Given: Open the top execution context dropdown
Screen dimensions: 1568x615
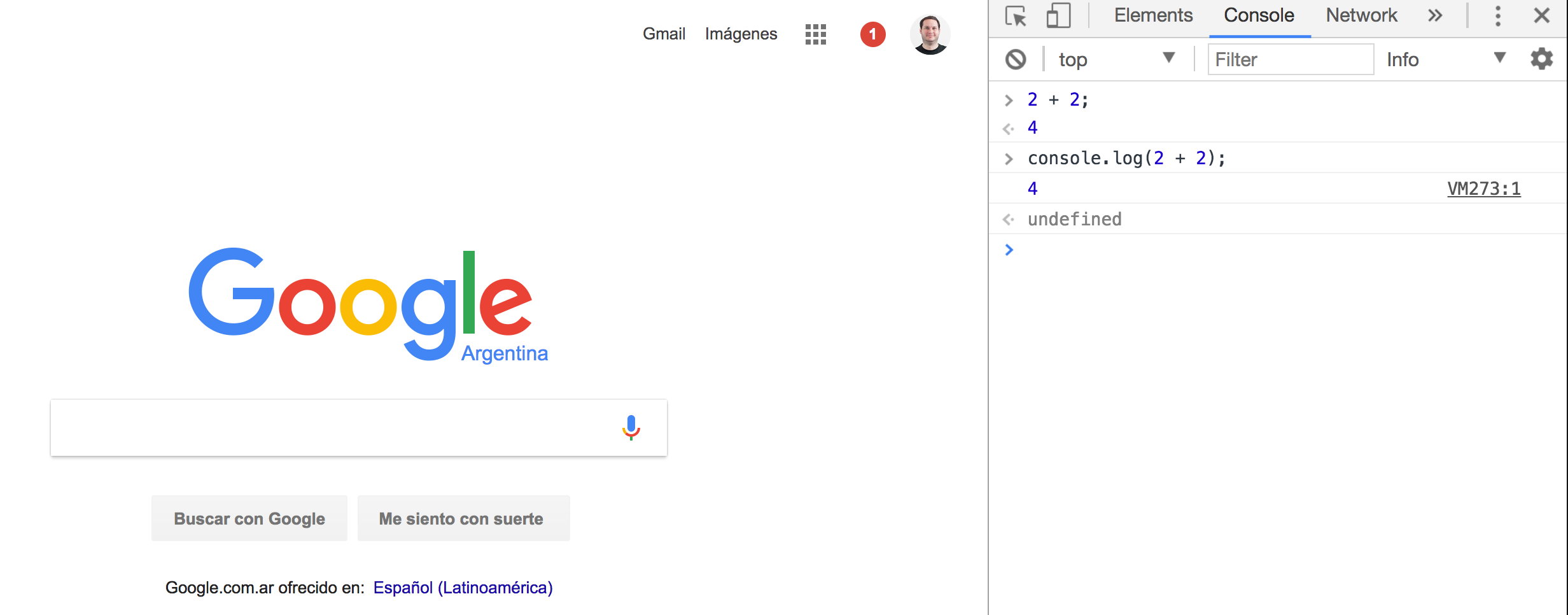Looking at the screenshot, I should 1116,59.
